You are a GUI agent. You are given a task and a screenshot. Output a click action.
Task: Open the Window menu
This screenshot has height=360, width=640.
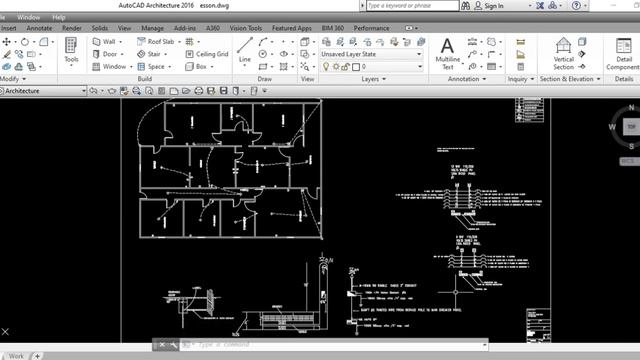pos(28,18)
